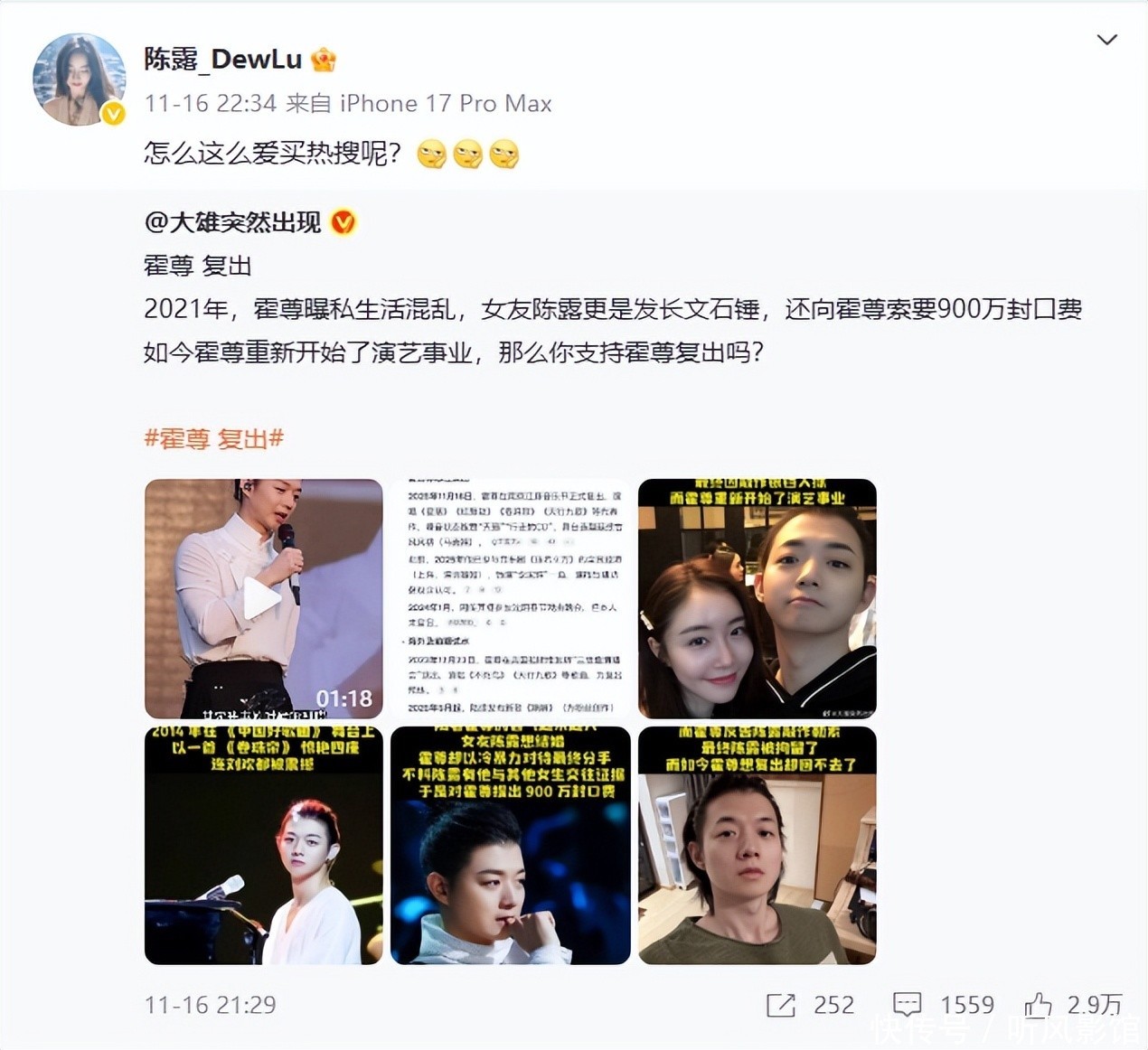The image size is (1148, 1050).
Task: Click the 11-16 22:34 post timestamp
Action: pos(211,103)
